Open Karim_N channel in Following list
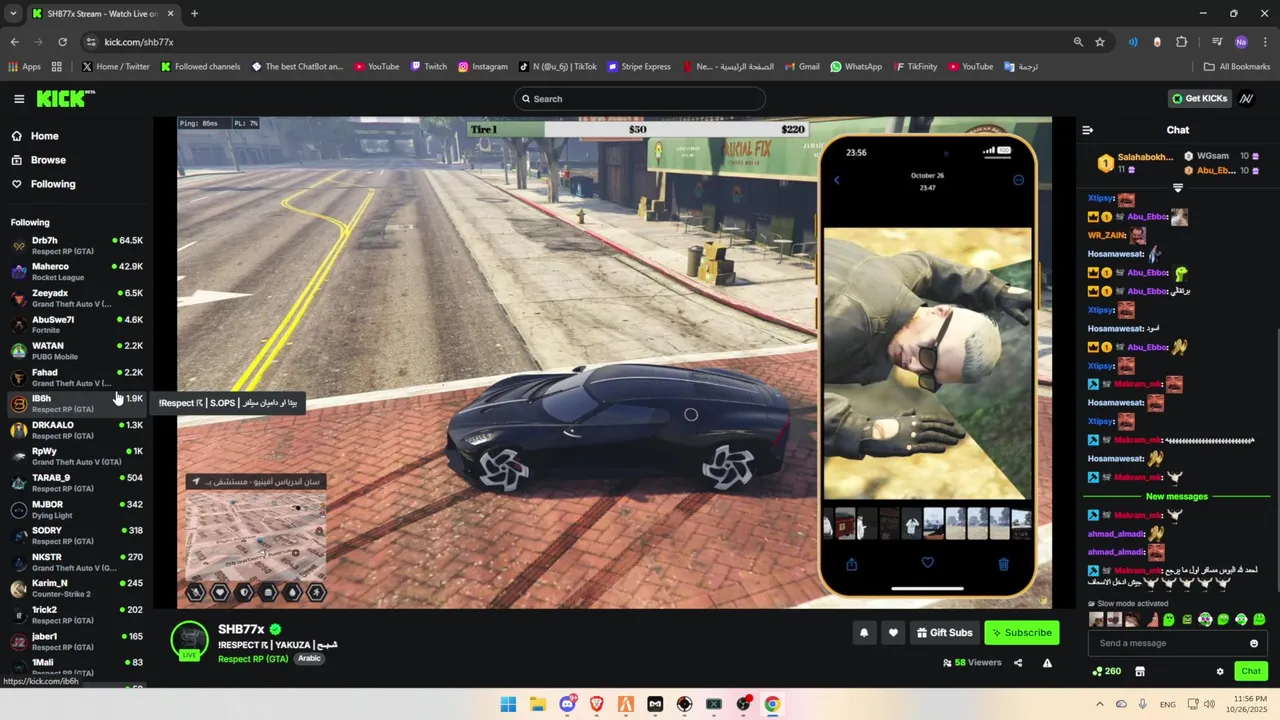 coord(77,588)
